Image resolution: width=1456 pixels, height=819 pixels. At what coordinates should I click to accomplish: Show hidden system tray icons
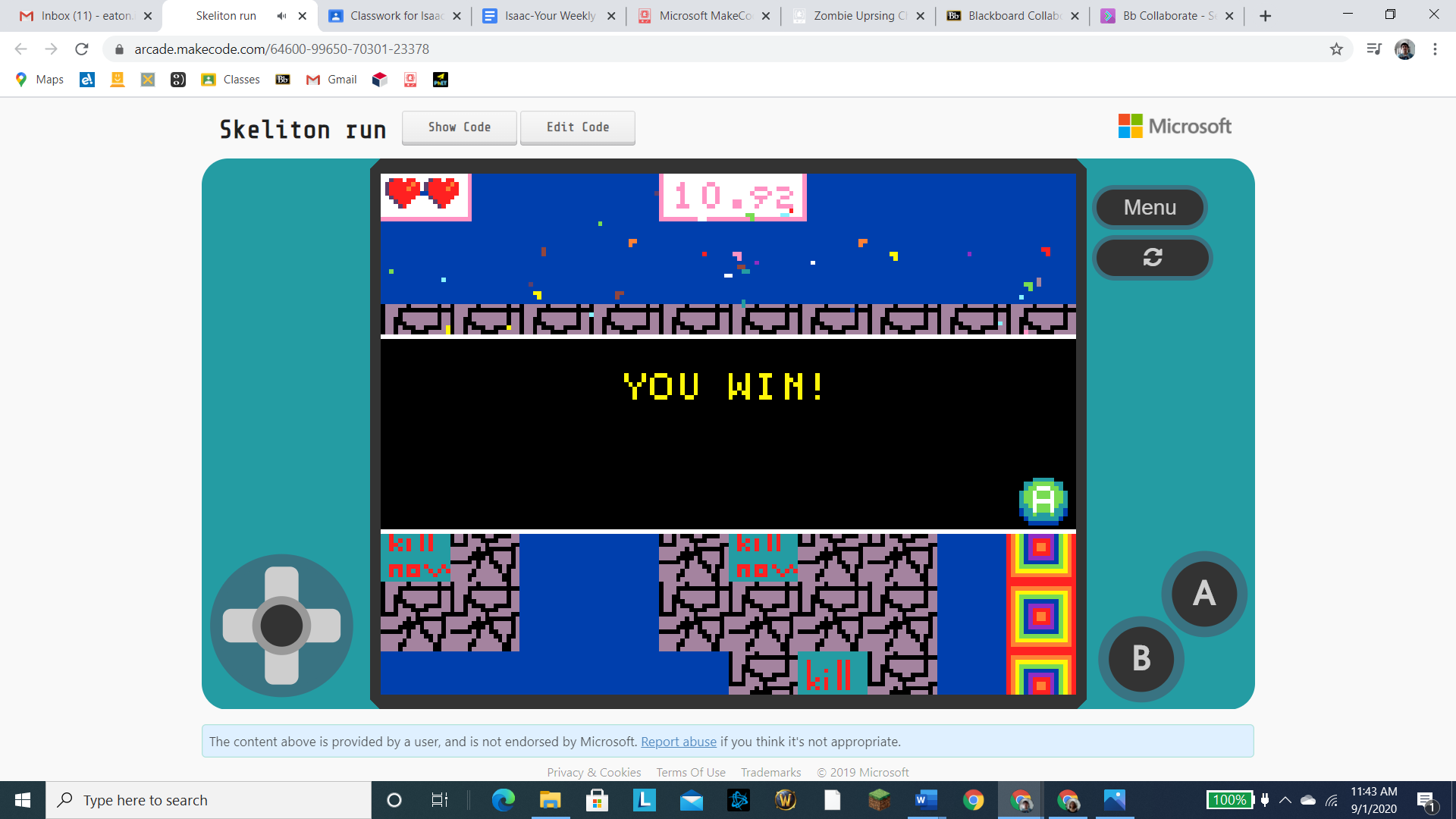pos(1285,800)
